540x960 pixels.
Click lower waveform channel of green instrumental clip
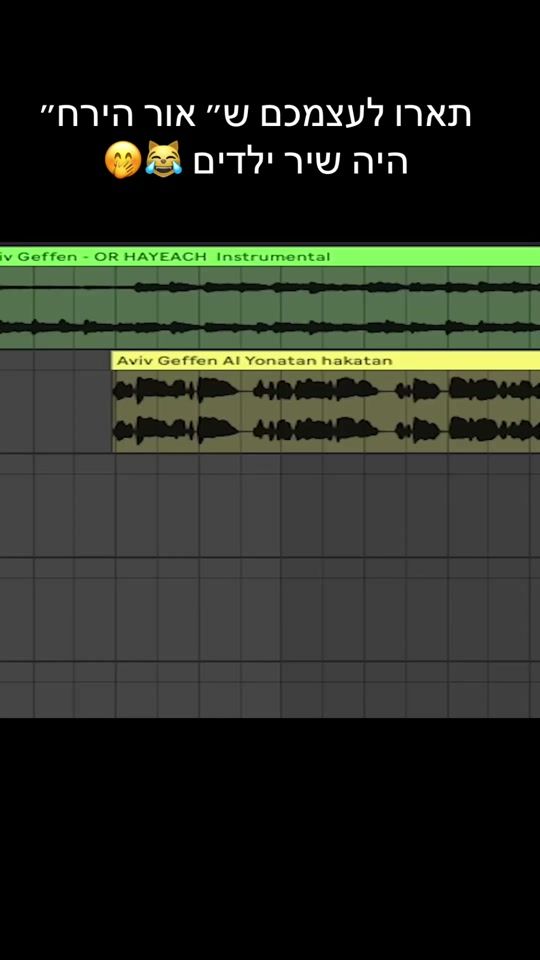(270, 327)
